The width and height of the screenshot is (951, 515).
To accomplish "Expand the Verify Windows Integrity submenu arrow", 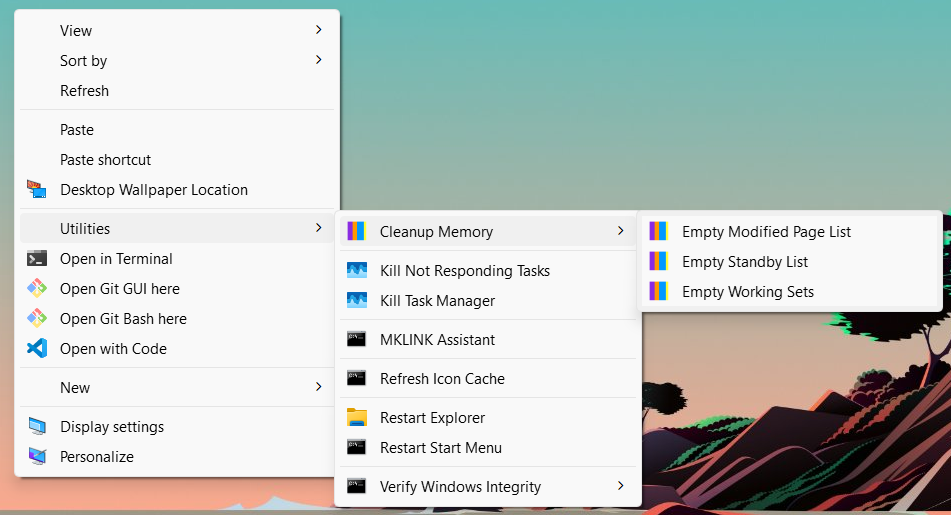I will 621,486.
